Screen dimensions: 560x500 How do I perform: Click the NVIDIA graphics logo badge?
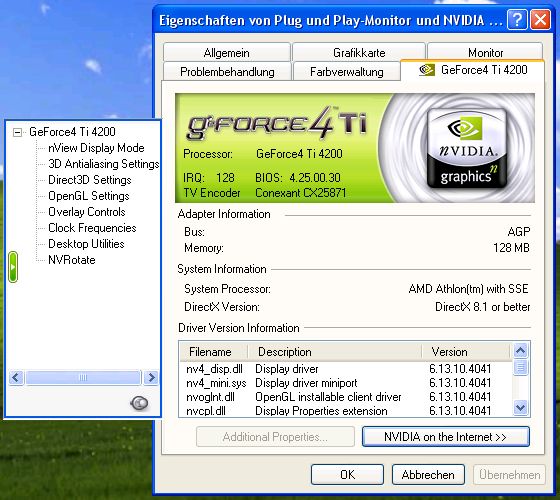click(467, 149)
